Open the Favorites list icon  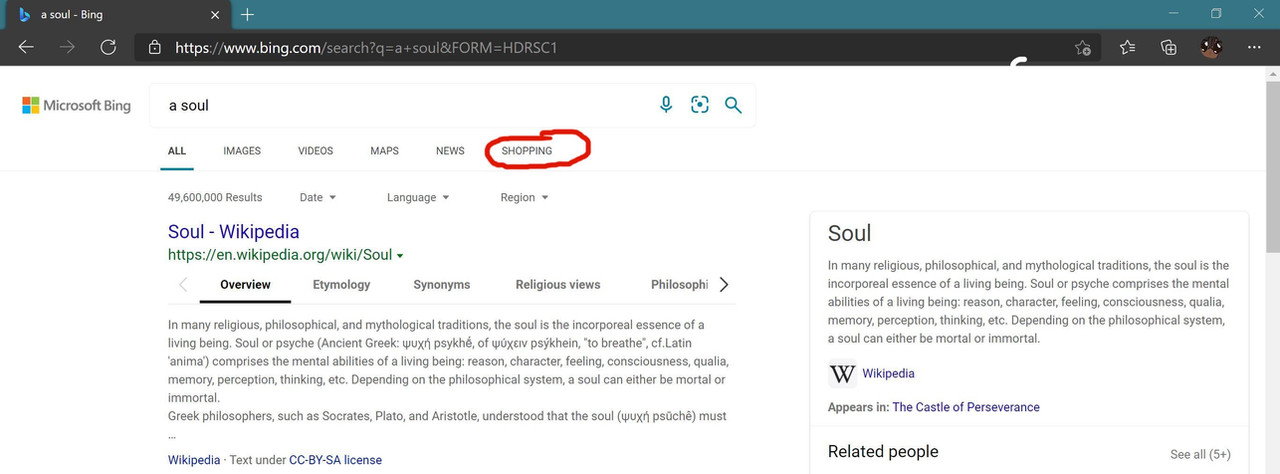[x=1127, y=47]
